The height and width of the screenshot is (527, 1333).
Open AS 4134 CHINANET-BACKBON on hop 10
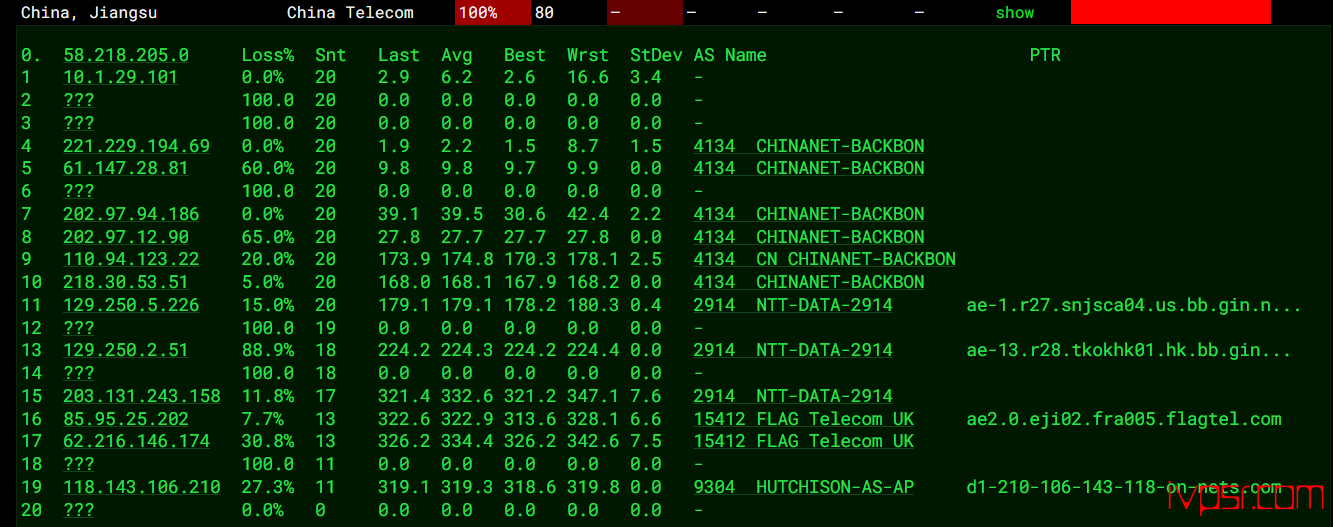tap(809, 282)
